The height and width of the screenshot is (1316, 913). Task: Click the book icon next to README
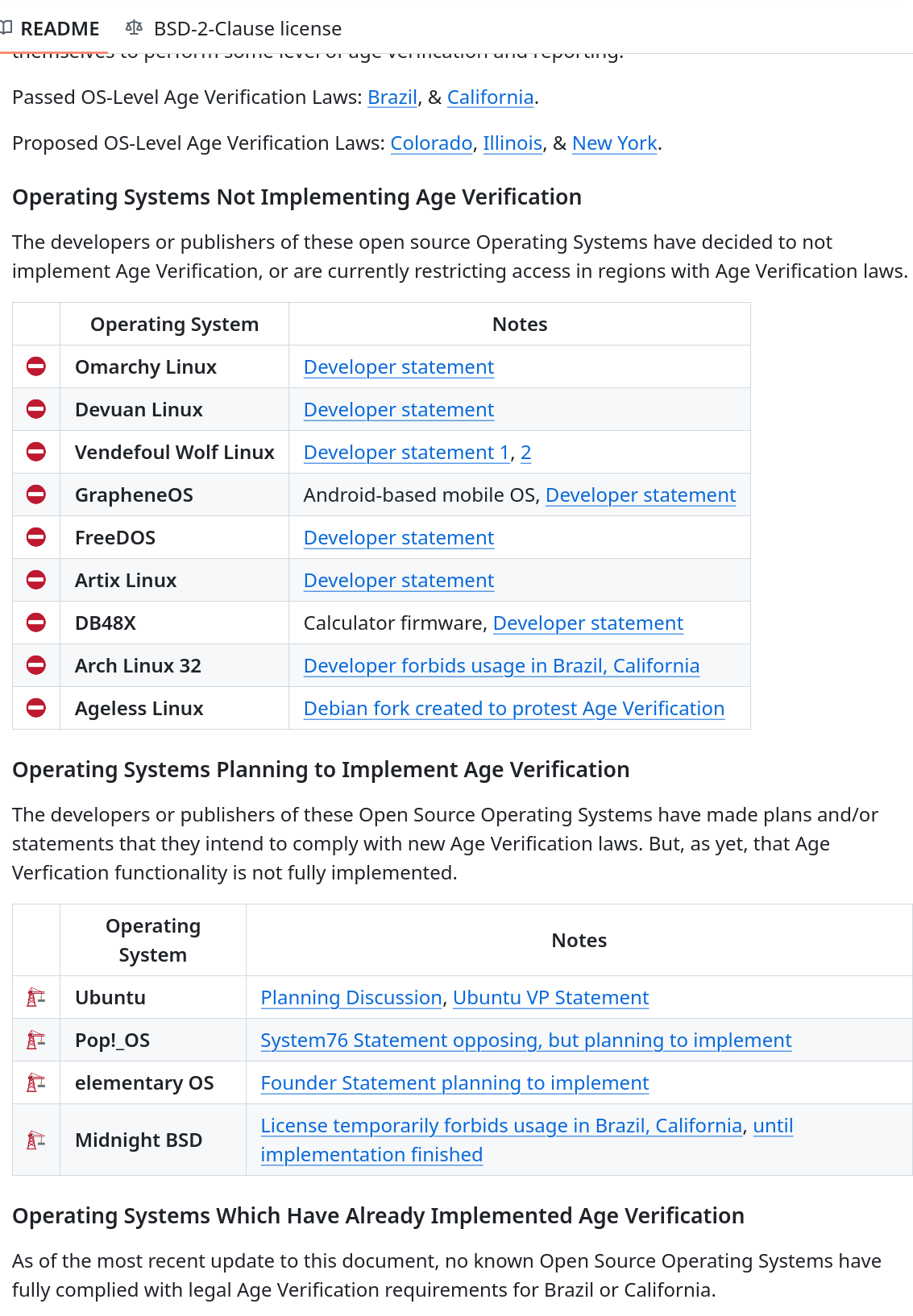(x=6, y=28)
